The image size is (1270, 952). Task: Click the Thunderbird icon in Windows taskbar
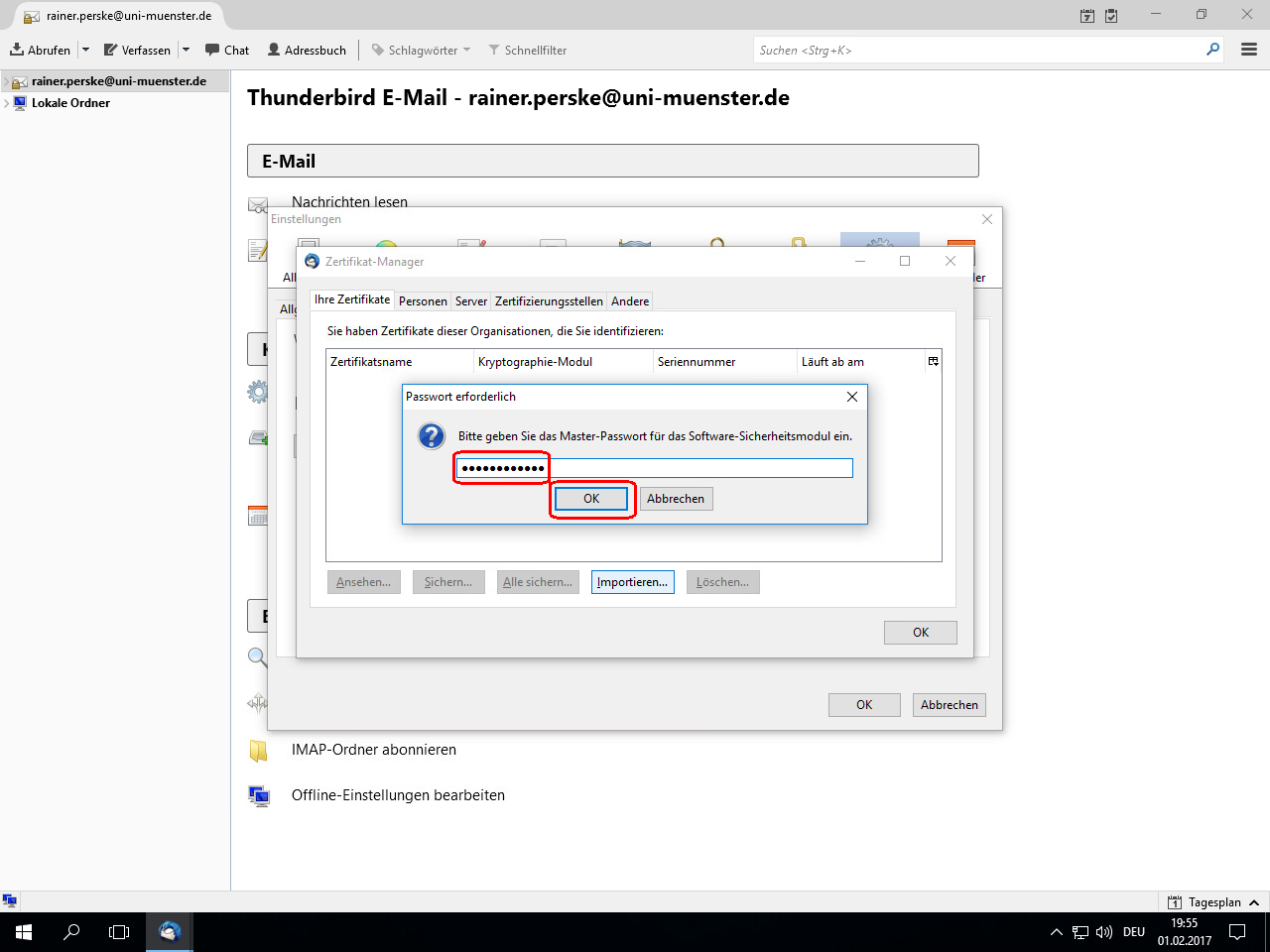(170, 932)
